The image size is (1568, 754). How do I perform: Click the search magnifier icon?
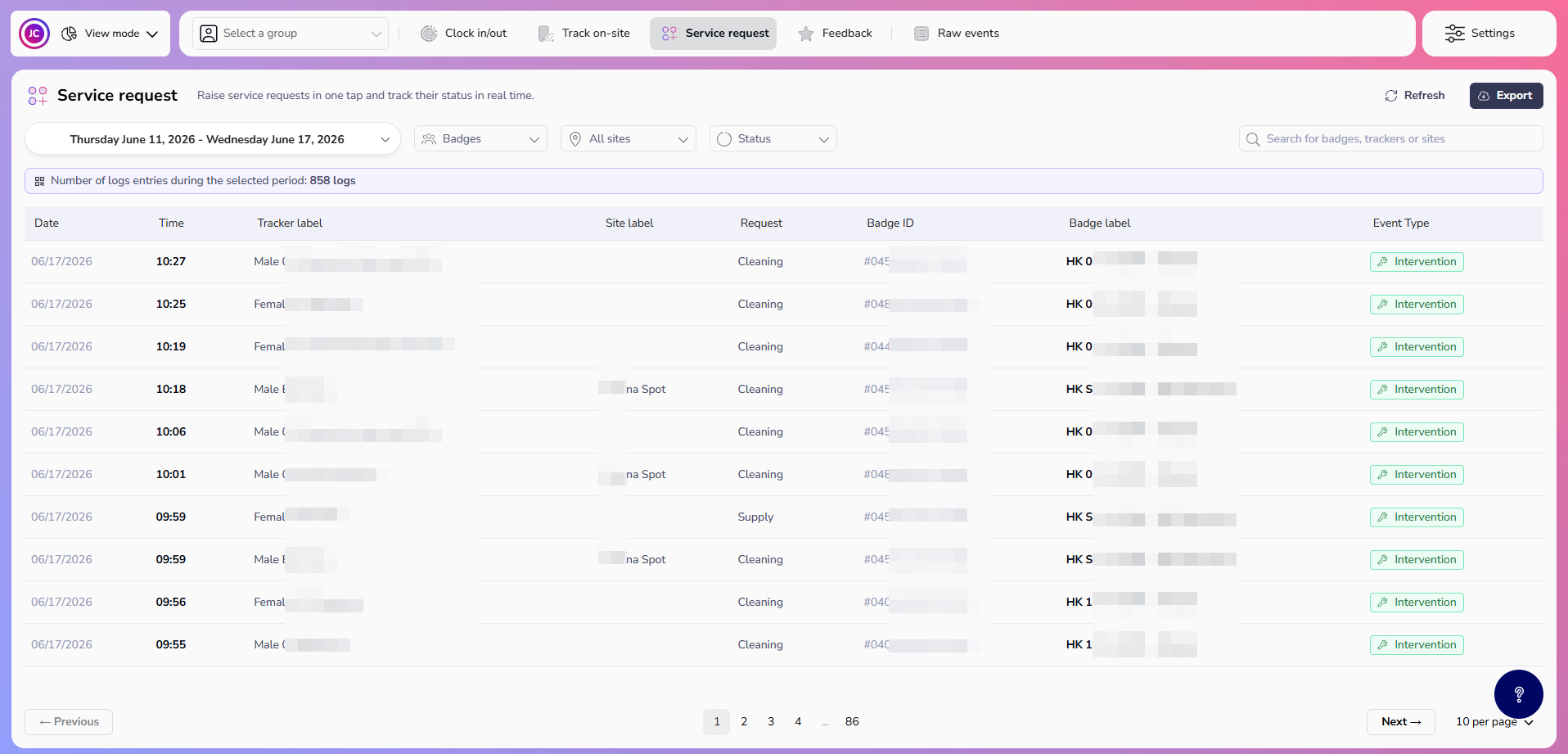(x=1253, y=139)
